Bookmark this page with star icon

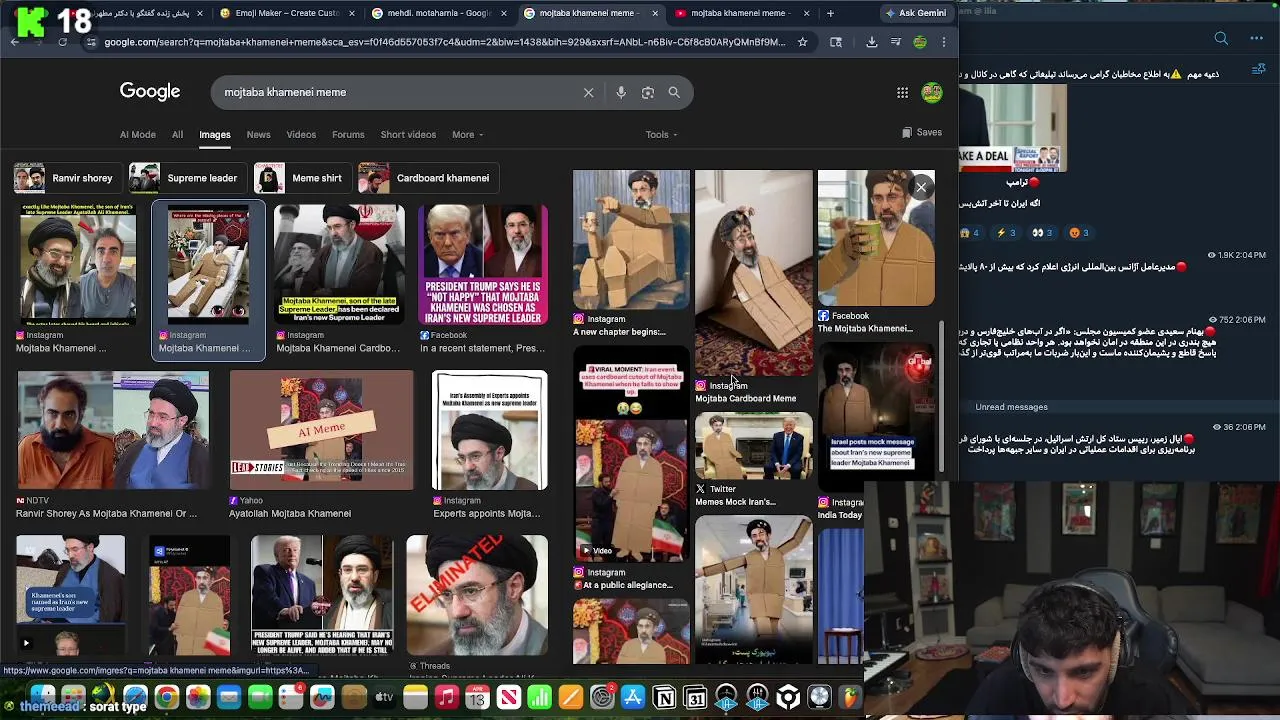point(802,42)
